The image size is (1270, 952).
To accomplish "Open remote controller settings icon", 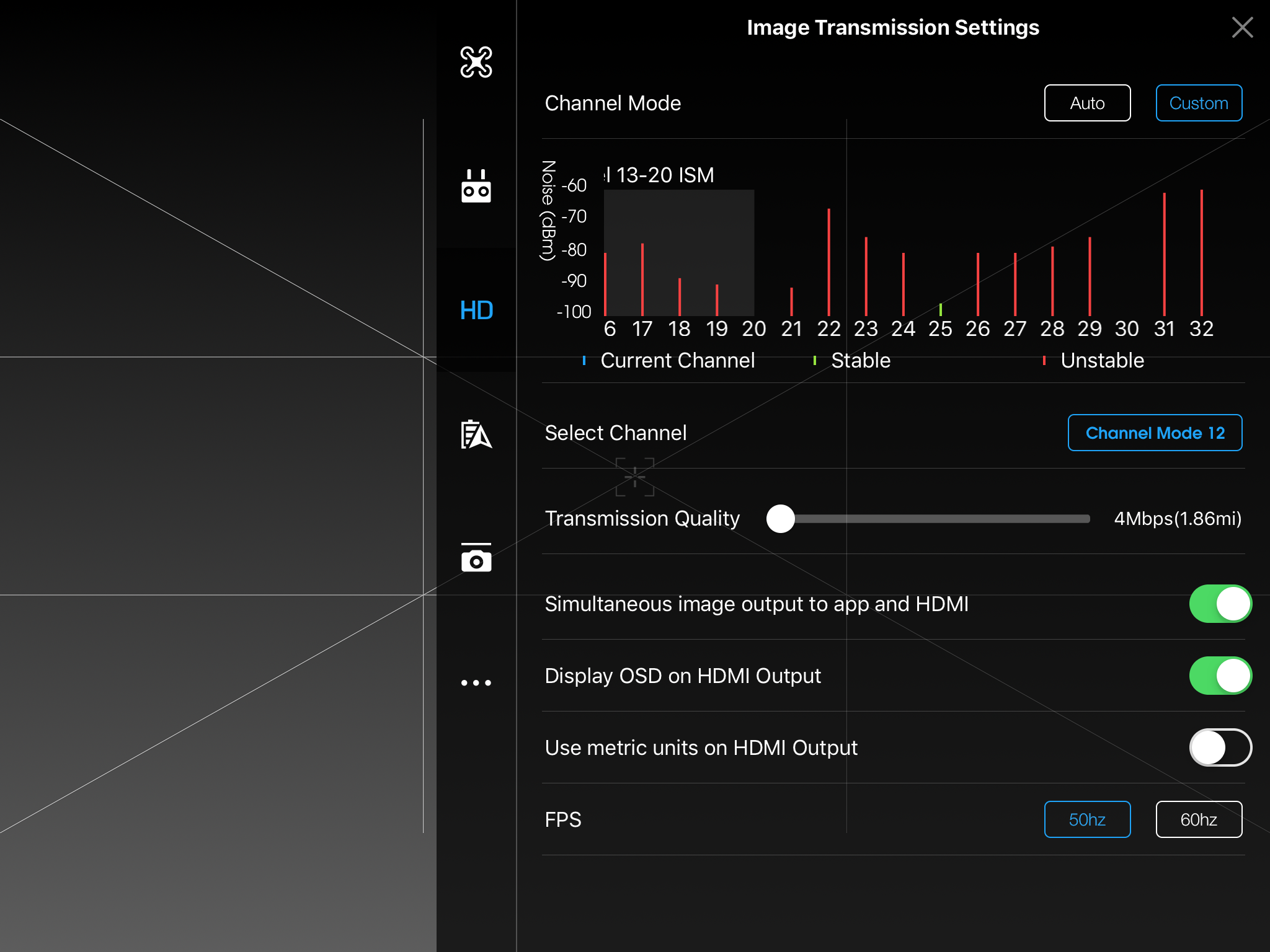I will [x=476, y=186].
